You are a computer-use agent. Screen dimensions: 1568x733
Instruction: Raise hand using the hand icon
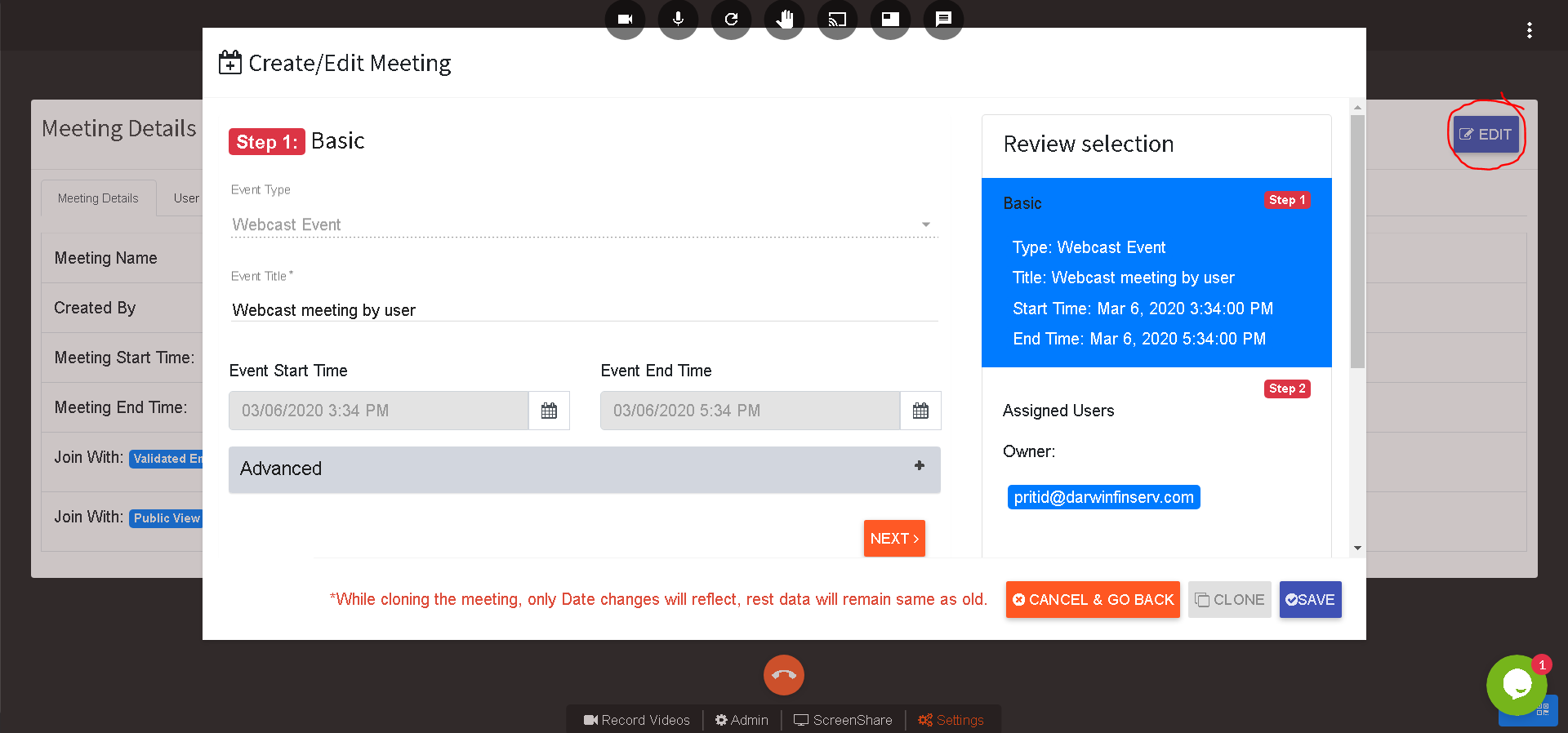pyautogui.click(x=784, y=19)
